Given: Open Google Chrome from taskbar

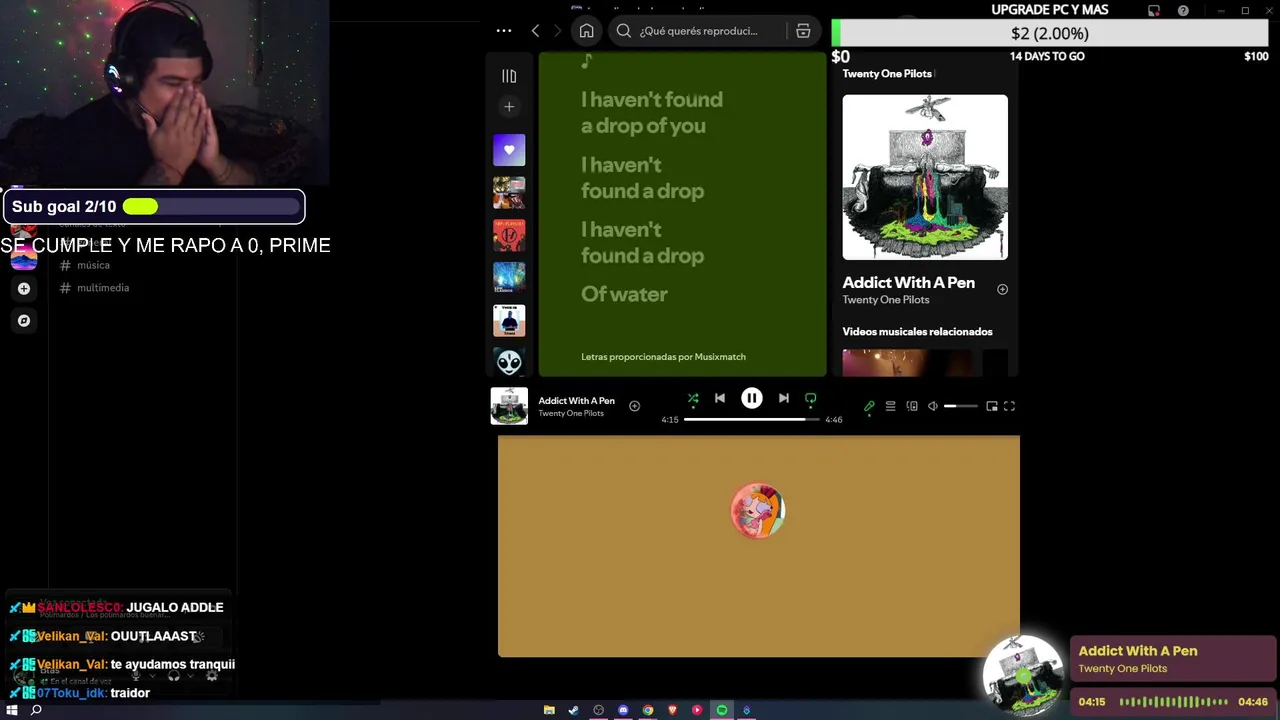Looking at the screenshot, I should click(648, 710).
